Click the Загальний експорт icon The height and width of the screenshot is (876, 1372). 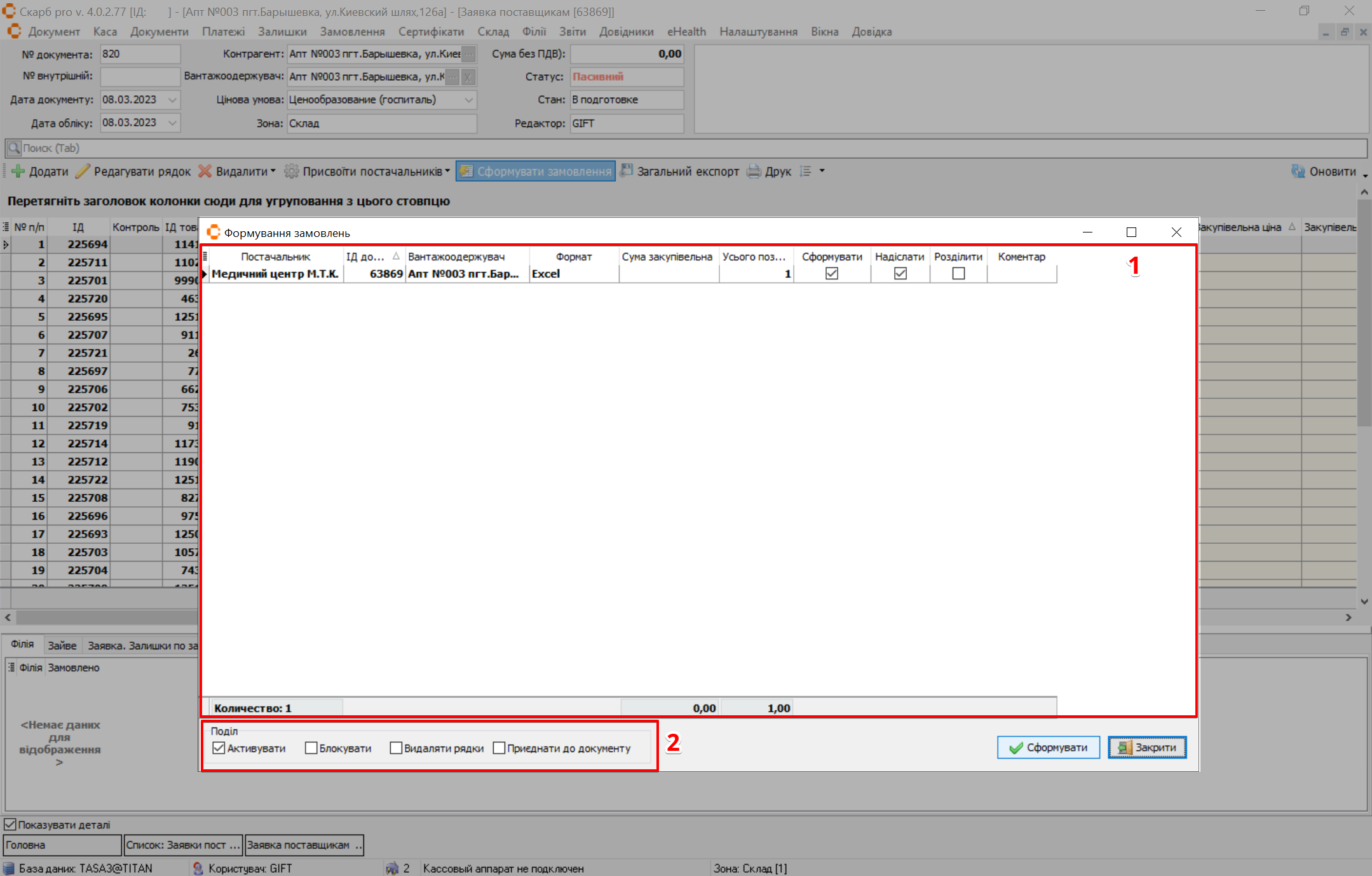coord(627,171)
